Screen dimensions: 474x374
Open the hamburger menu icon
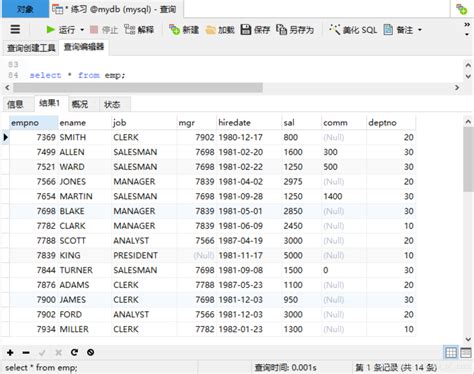[x=15, y=30]
